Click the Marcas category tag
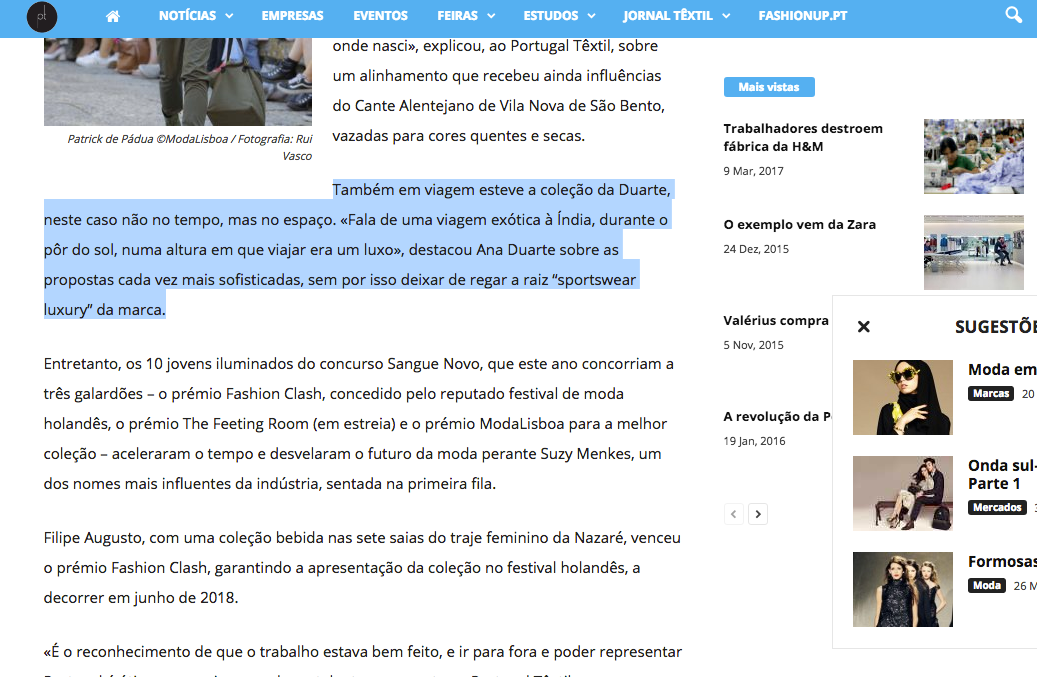This screenshot has width=1037, height=677. point(991,393)
